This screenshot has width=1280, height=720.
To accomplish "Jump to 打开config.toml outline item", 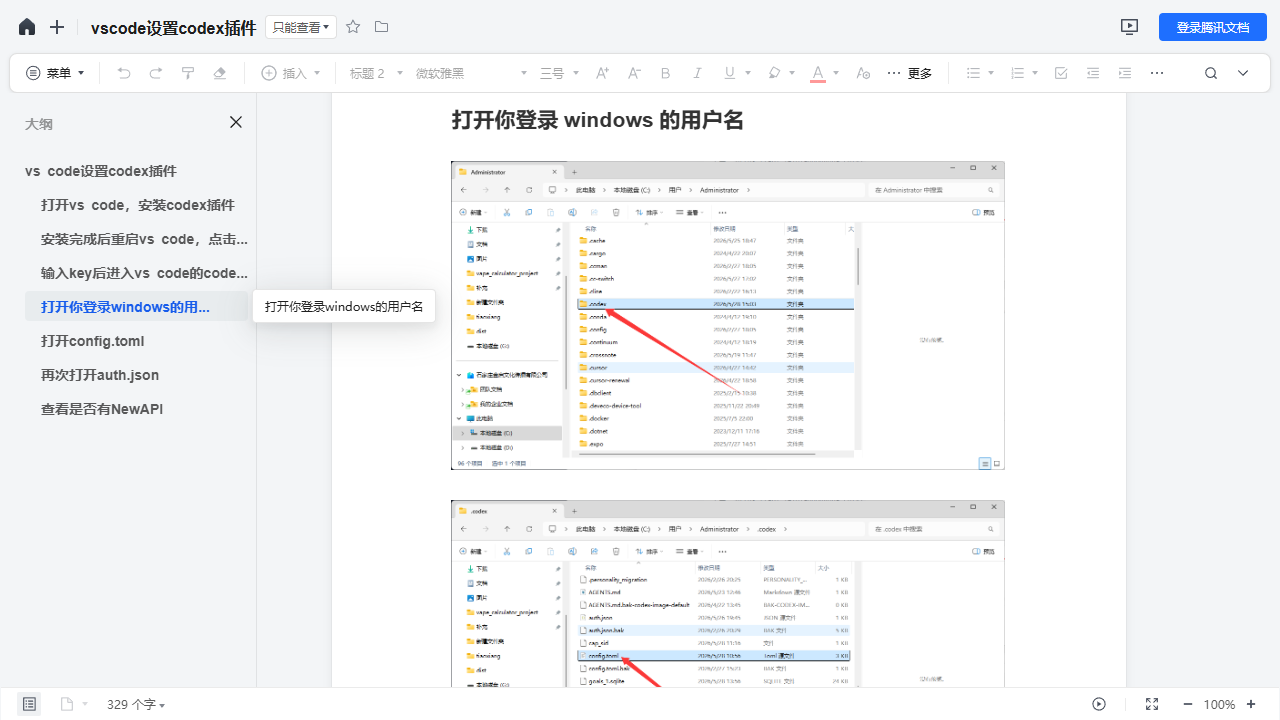I will click(x=93, y=341).
